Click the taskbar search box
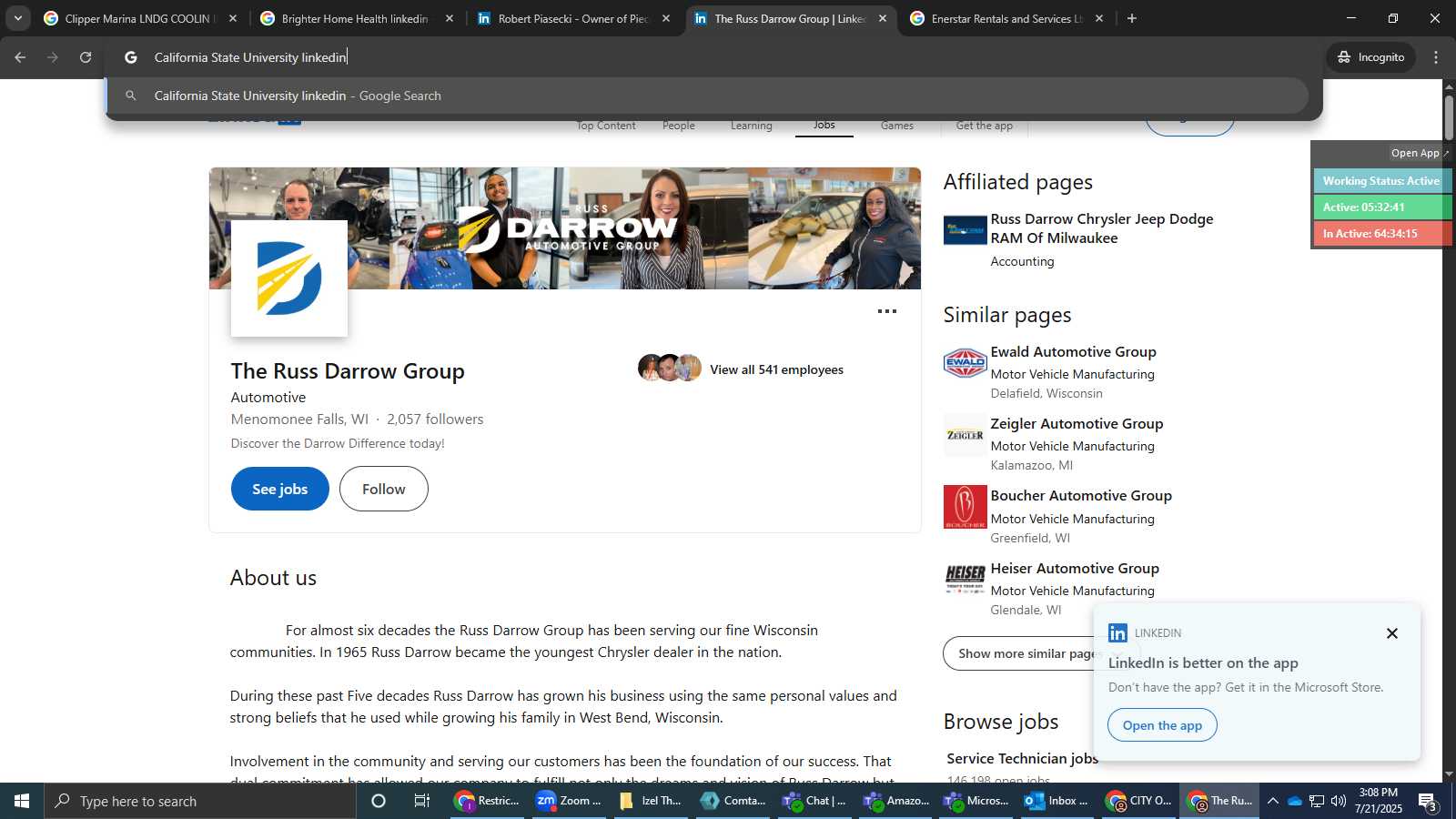Viewport: 1456px width, 819px height. click(x=200, y=801)
